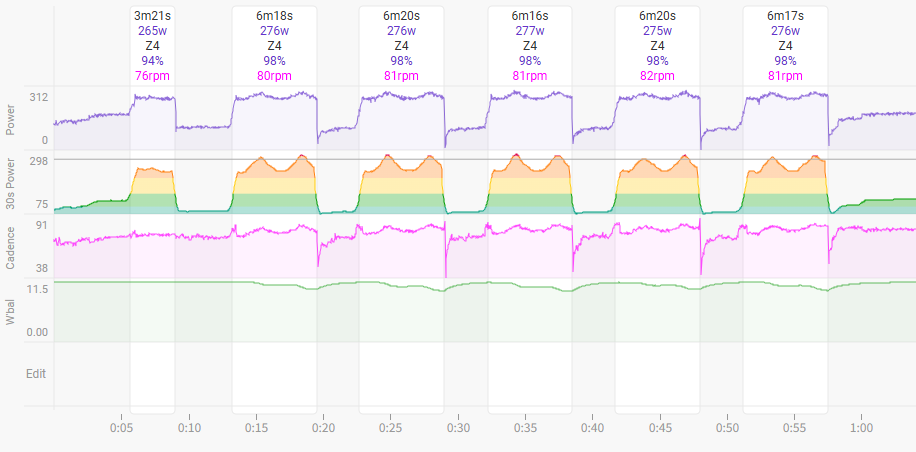Click the 82rpm cadence value
The height and width of the screenshot is (452, 916).
(x=657, y=76)
